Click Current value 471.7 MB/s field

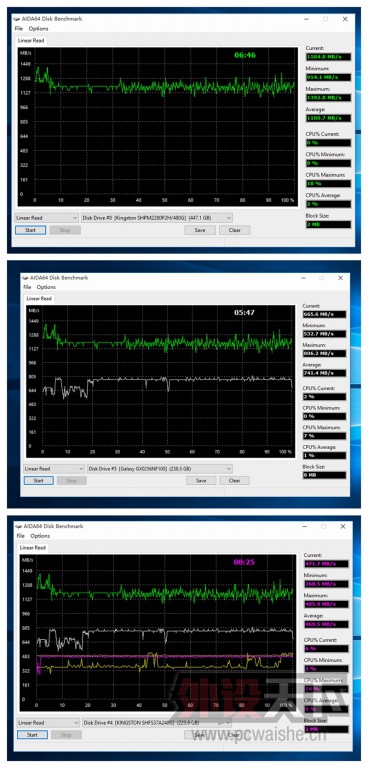pyautogui.click(x=326, y=564)
